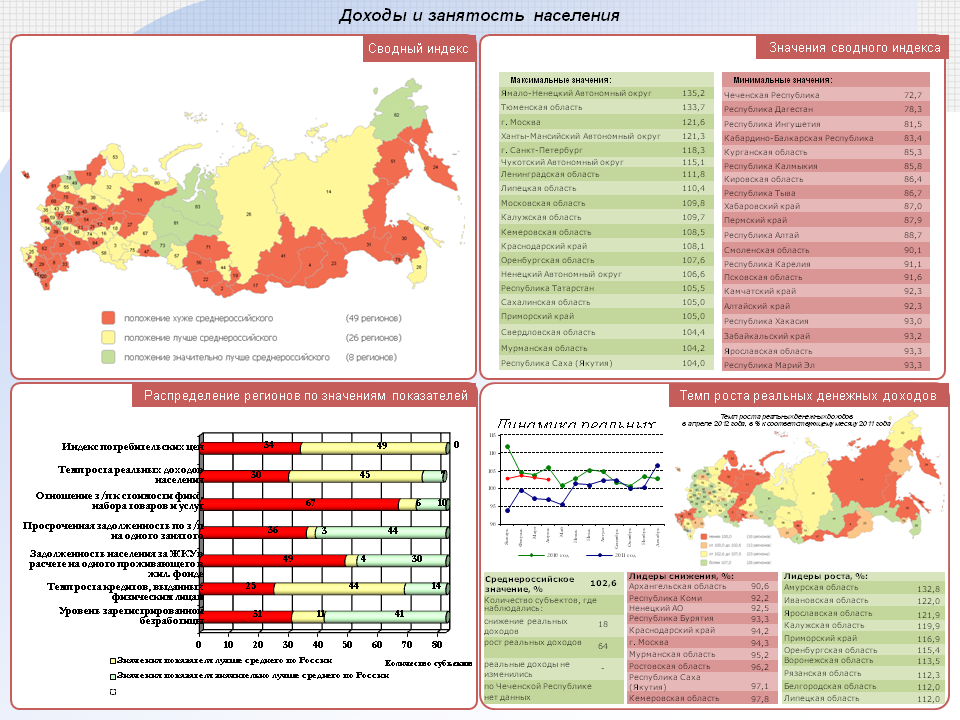Viewport: 960px width, 720px height.
Task: Click the yellow bar segment labeled 45
Action: (356, 476)
